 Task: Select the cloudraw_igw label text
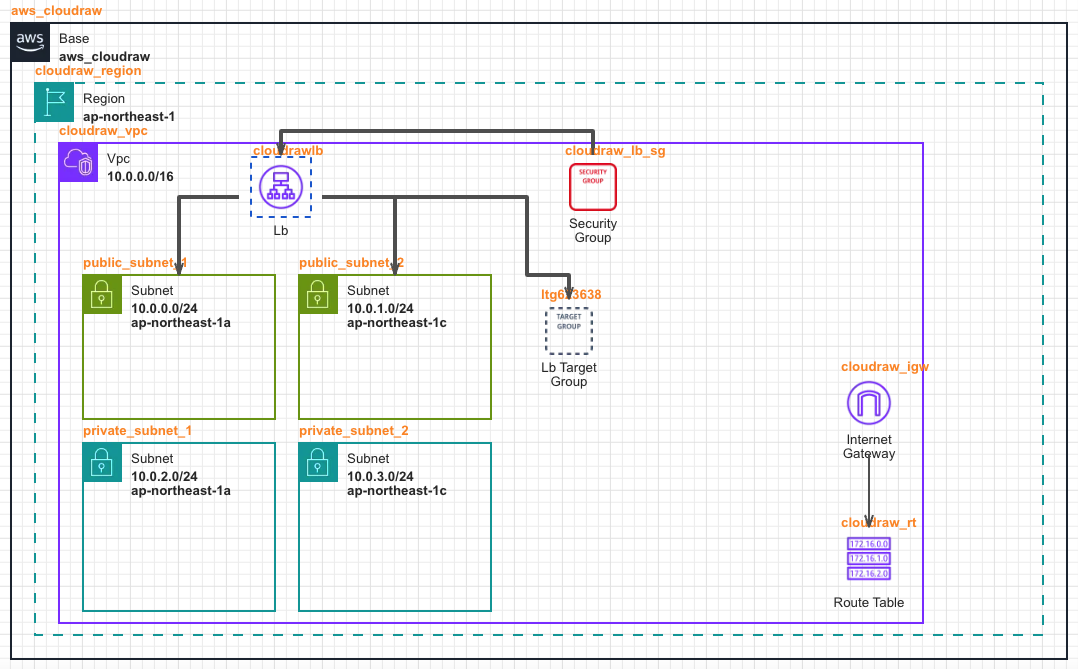pyautogui.click(x=885, y=367)
